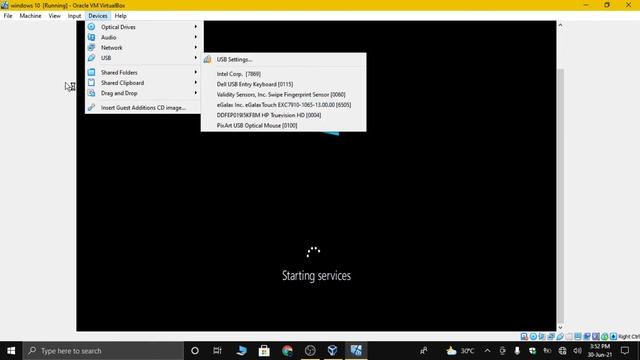Expand arrow next to Audio
This screenshot has width=640, height=360.
196,37
